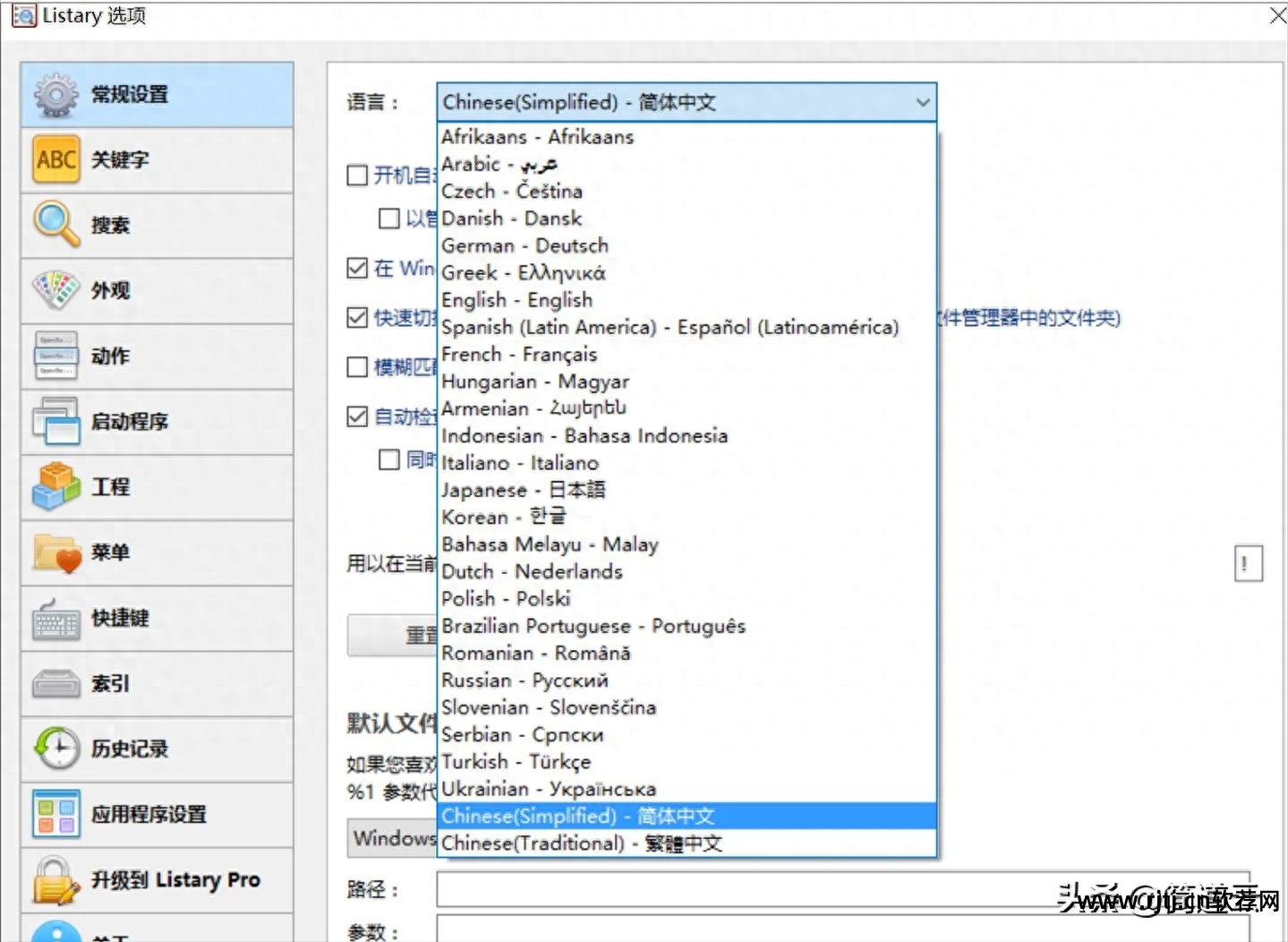This screenshot has width=1288, height=942.
Task: Click the magnifier 搜索 icon
Action: [56, 225]
